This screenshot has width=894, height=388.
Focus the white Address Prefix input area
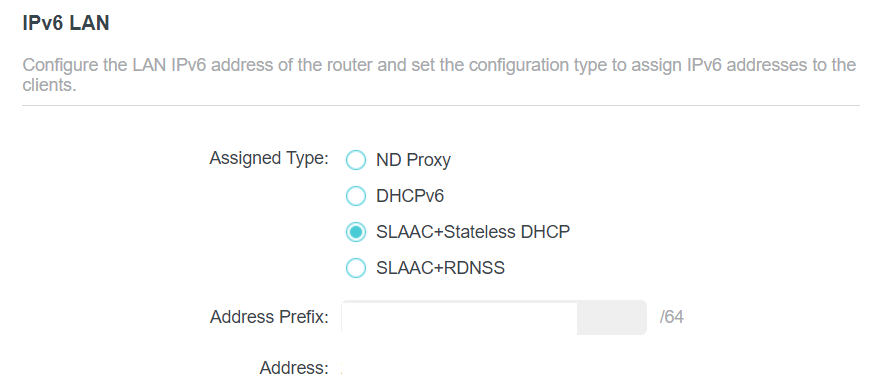tap(459, 317)
